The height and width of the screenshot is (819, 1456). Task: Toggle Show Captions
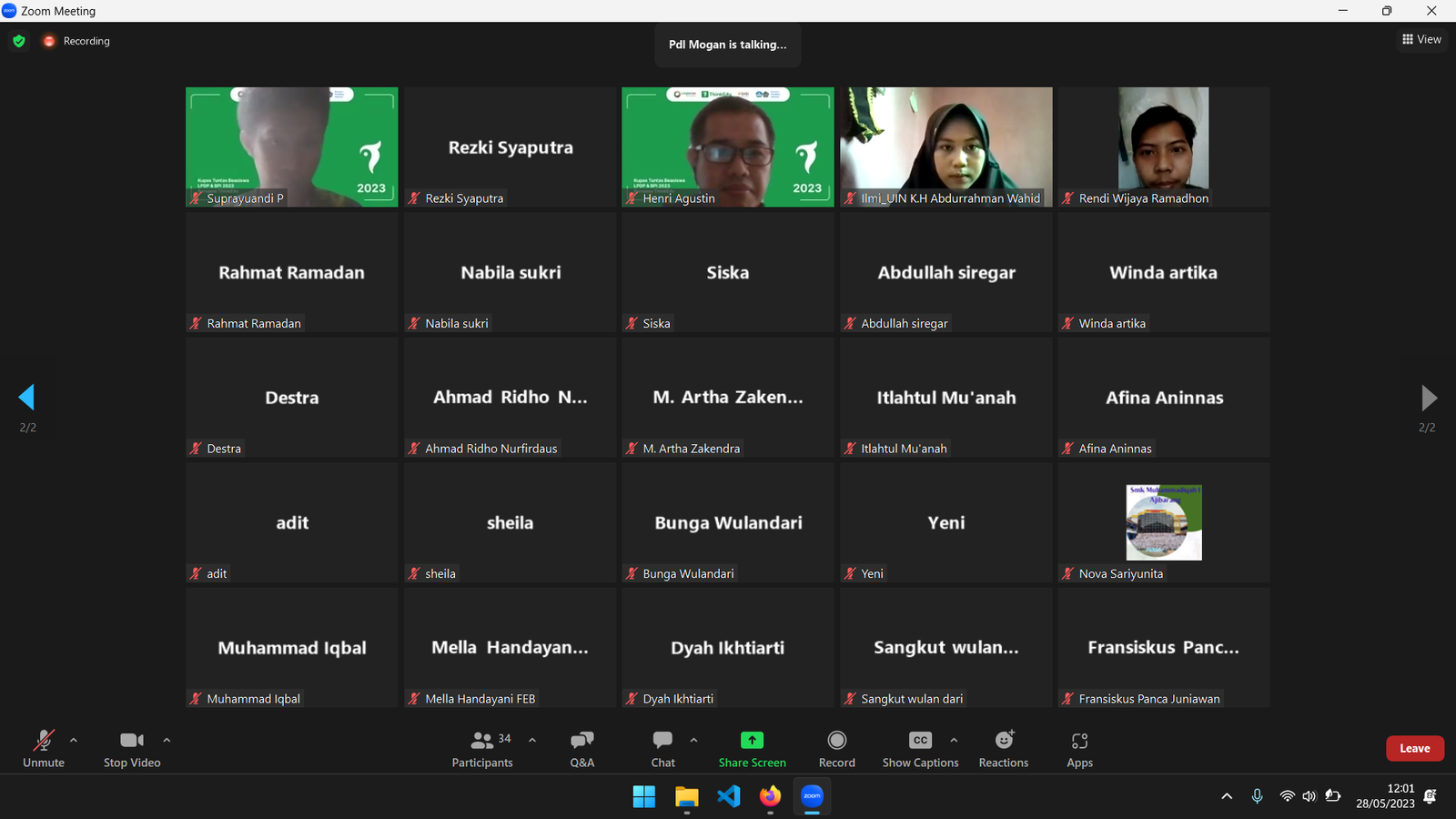point(920,749)
